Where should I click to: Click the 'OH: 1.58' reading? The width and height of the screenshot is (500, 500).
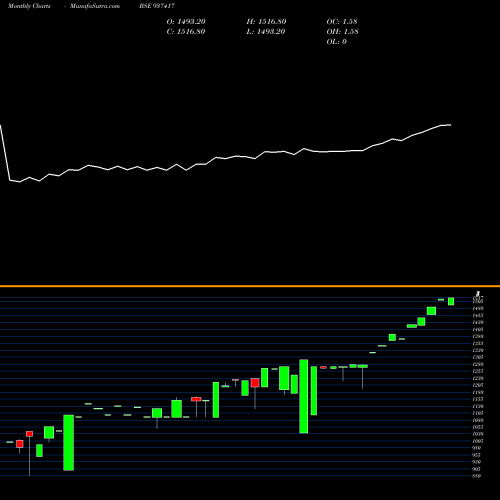click(342, 32)
